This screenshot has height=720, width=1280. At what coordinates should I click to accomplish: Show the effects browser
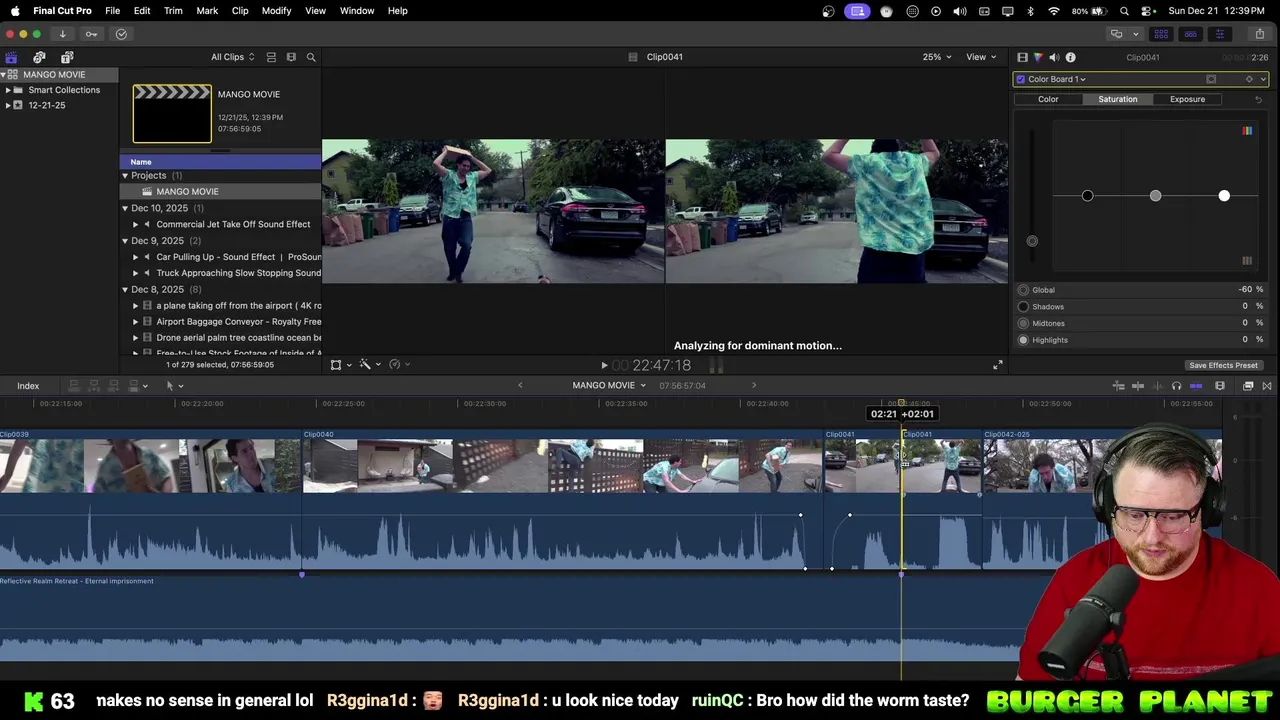point(1248,386)
